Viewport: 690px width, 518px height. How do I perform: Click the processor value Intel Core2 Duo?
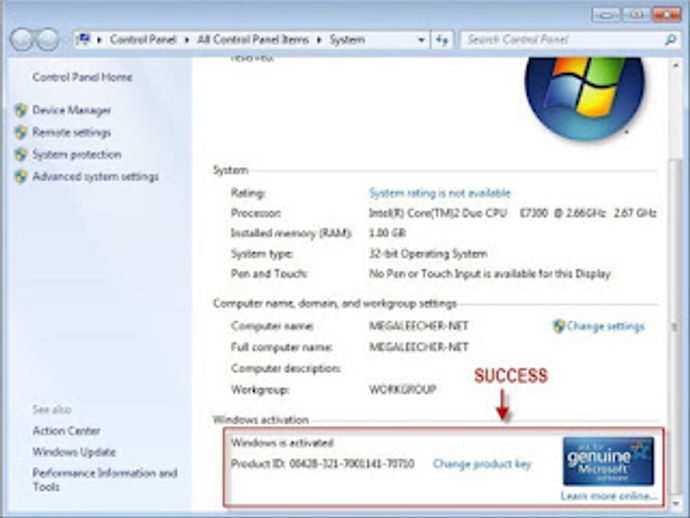click(x=513, y=213)
